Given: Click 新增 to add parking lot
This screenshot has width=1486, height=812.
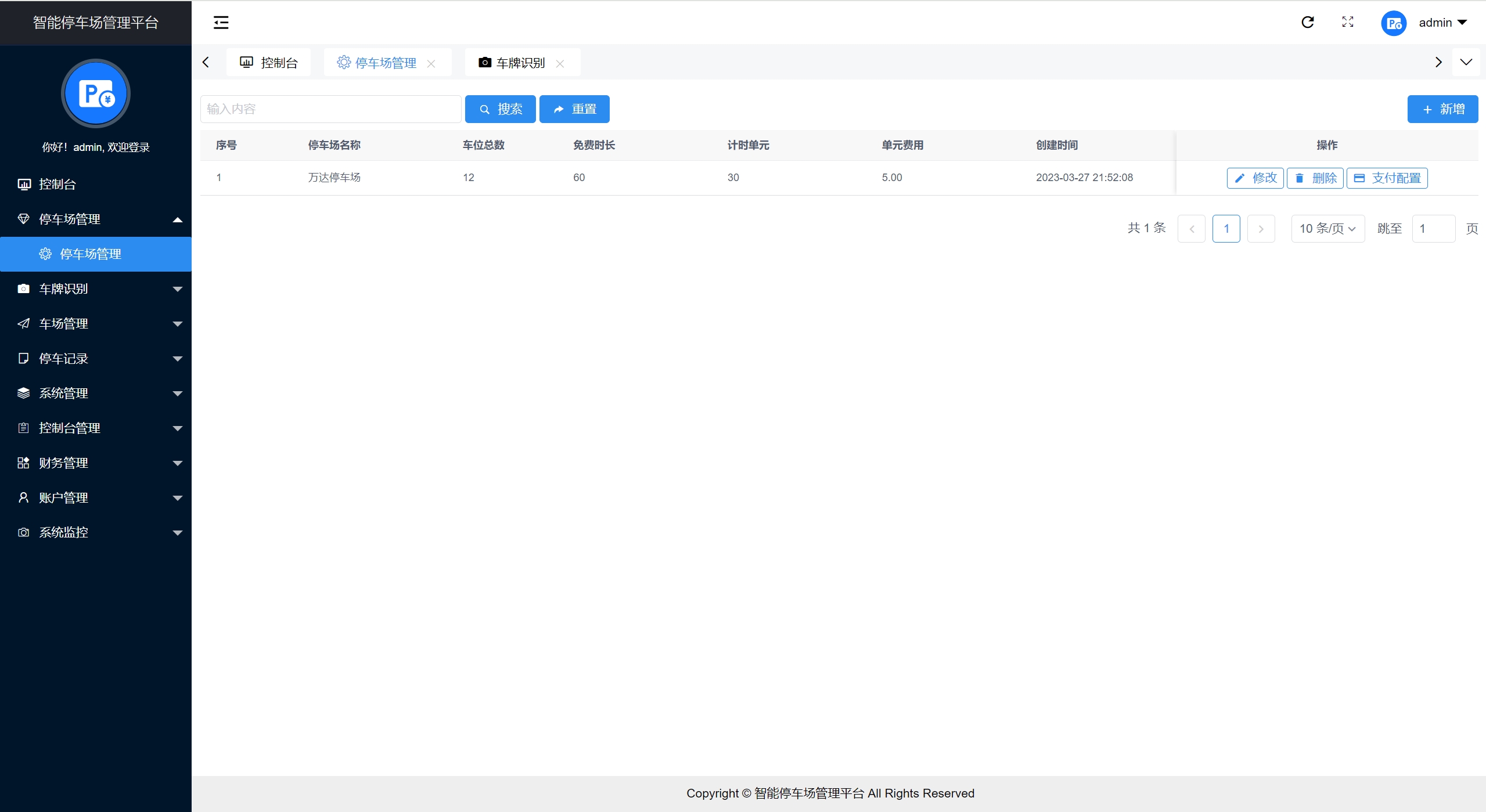Looking at the screenshot, I should tap(1442, 109).
